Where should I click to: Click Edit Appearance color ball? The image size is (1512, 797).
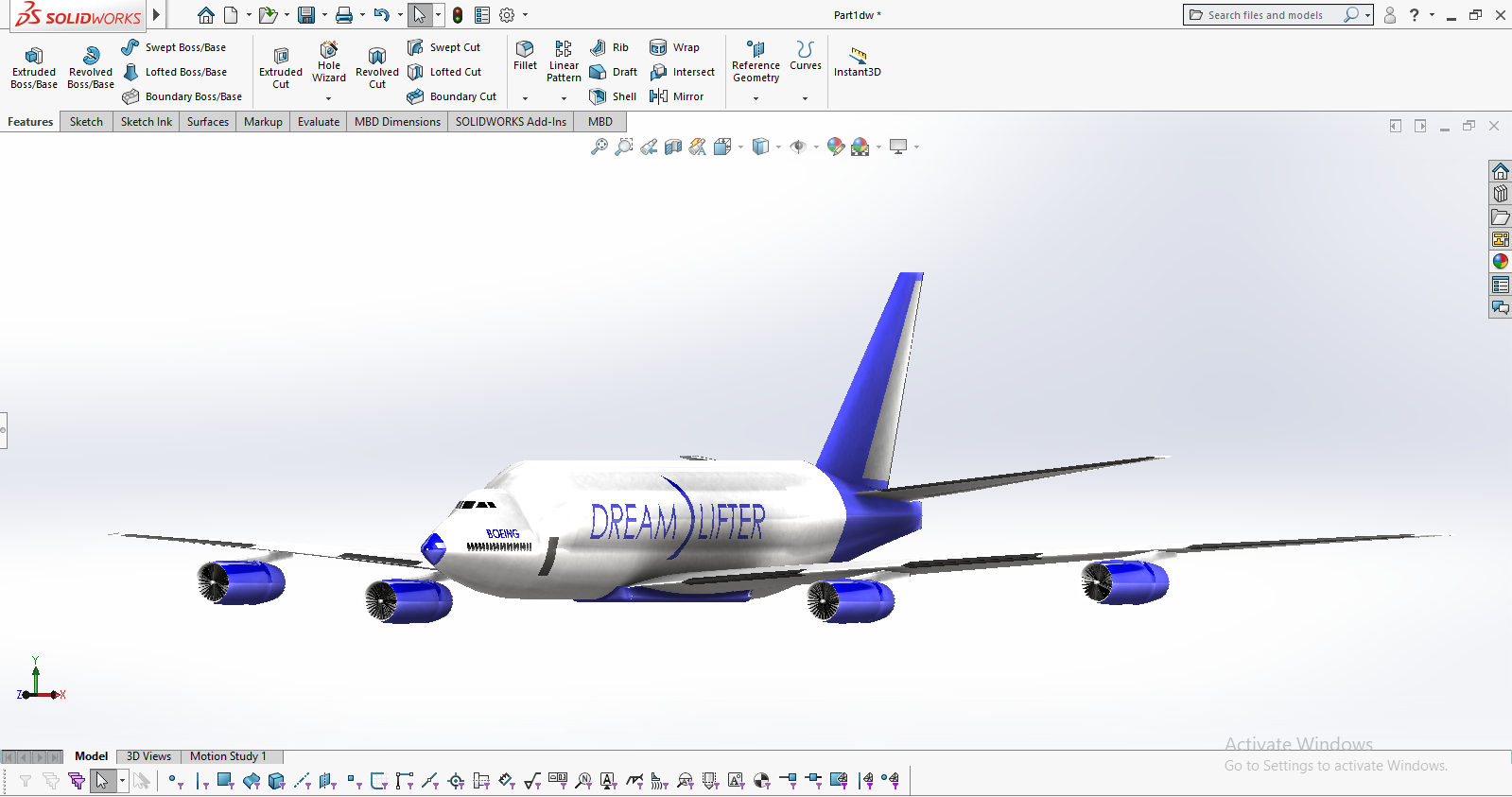[836, 147]
